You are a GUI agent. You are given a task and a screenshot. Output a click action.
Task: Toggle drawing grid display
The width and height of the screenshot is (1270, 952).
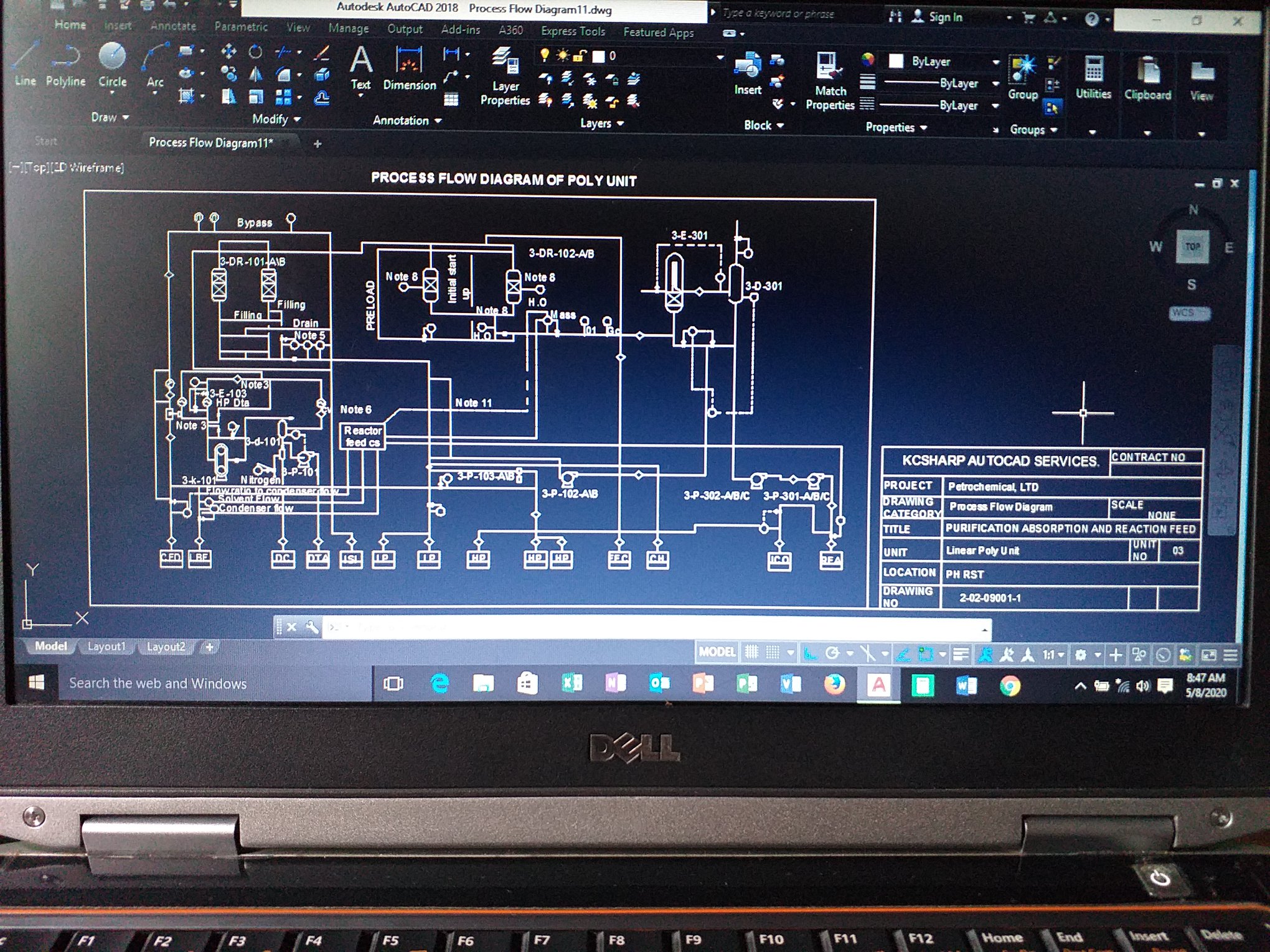coord(751,652)
